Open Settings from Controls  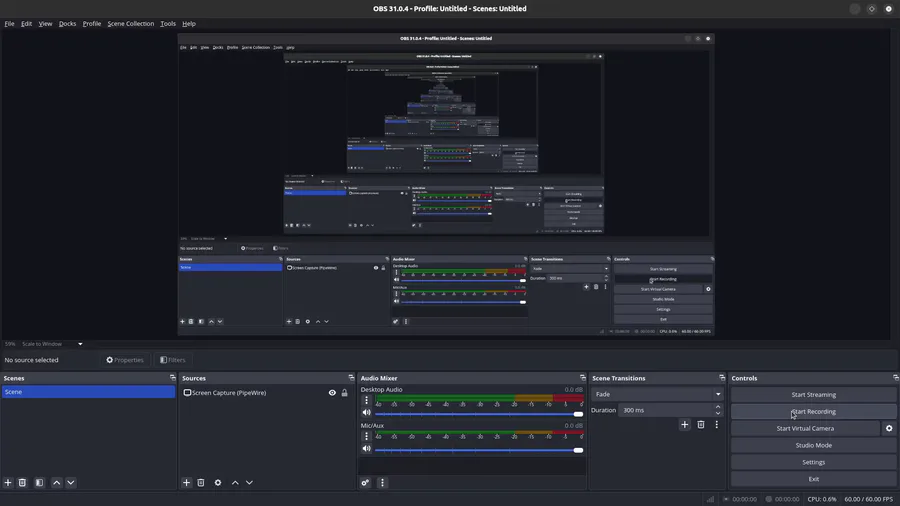tap(813, 462)
